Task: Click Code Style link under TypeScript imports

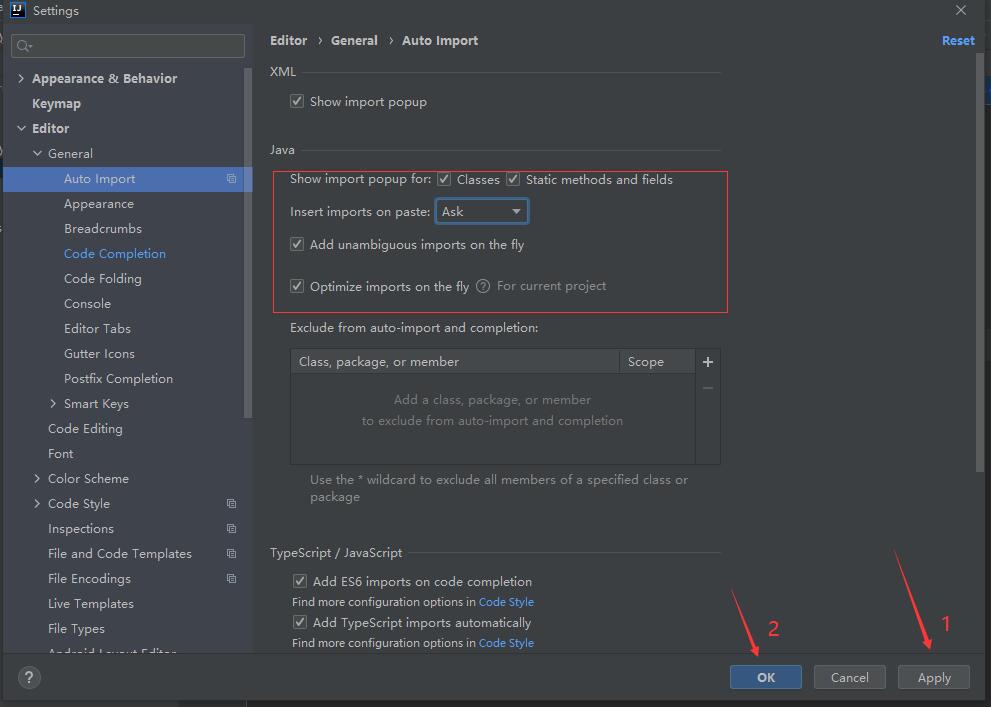Action: (506, 643)
